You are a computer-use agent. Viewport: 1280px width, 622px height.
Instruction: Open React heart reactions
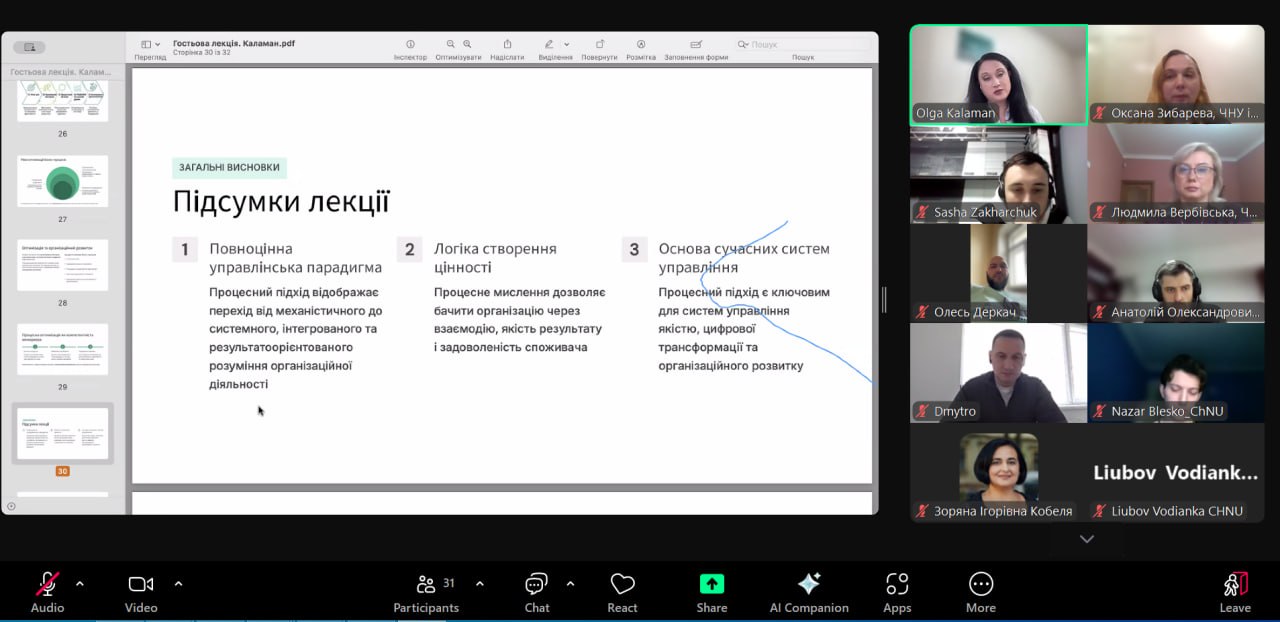[x=622, y=593]
